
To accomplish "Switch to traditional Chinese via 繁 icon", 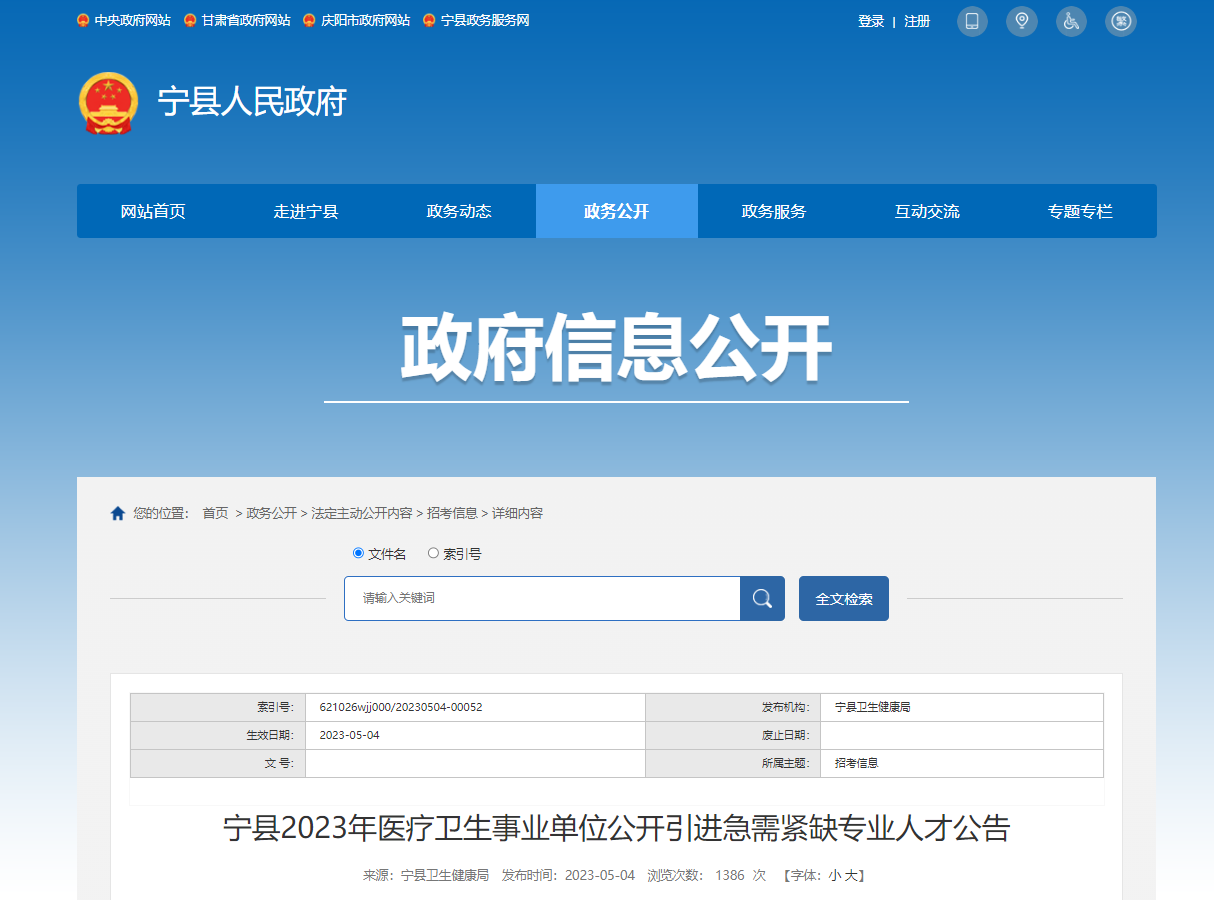I will [x=1121, y=21].
